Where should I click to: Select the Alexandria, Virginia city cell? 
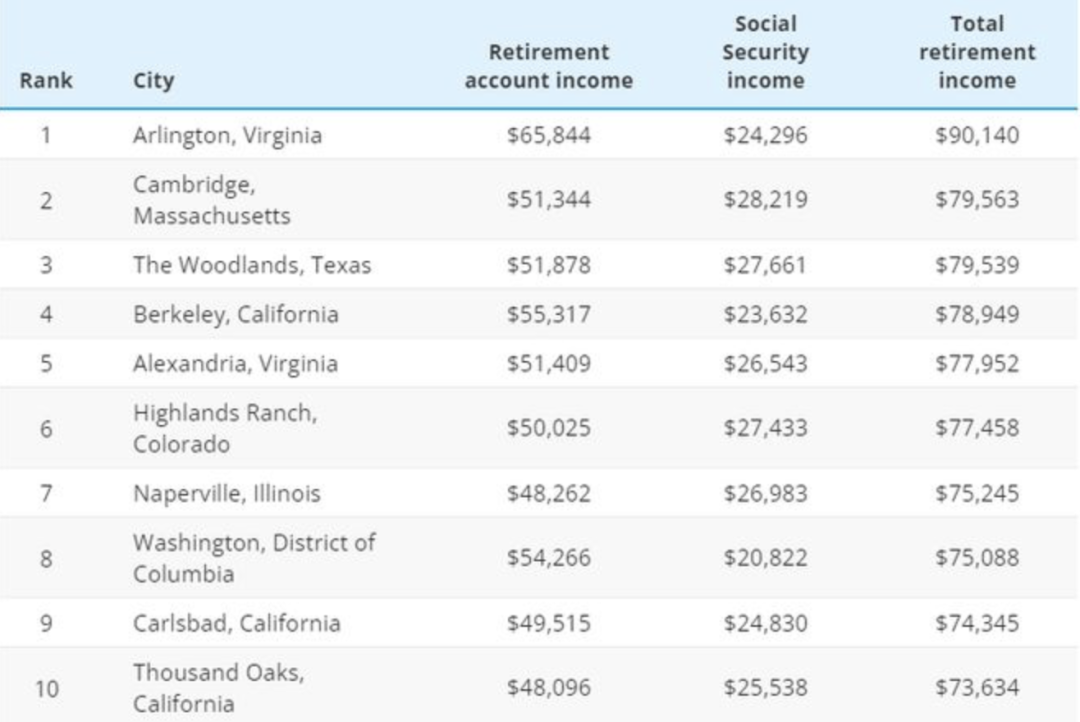coord(236,363)
